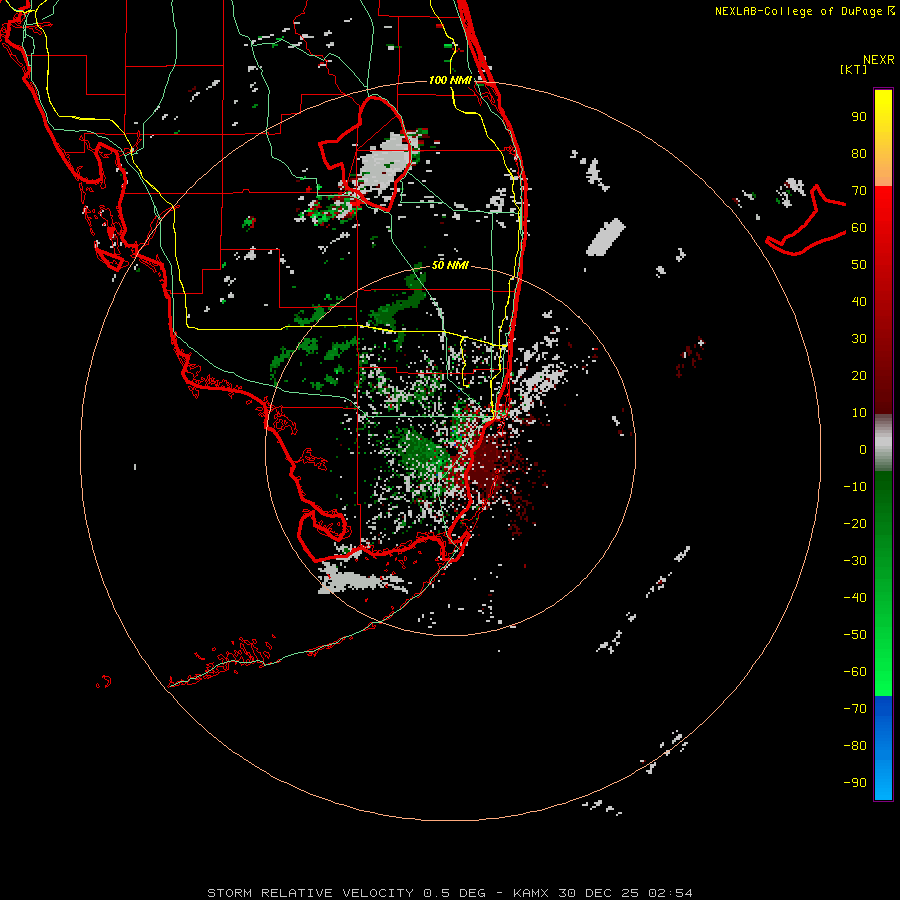The width and height of the screenshot is (900, 900).
Task: Click the NEXR label at top right
Action: [879, 60]
